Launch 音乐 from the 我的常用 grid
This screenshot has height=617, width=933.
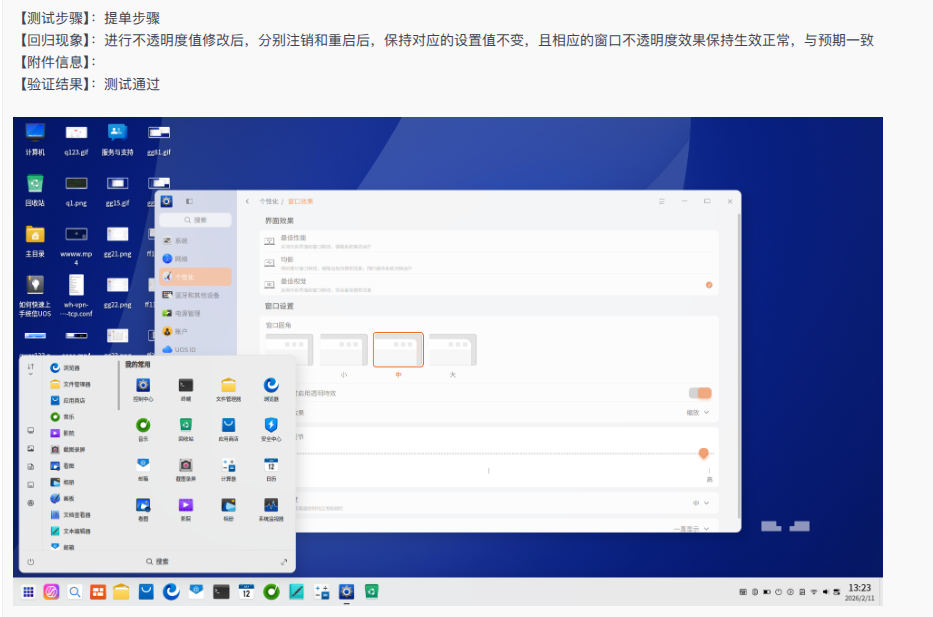pyautogui.click(x=143, y=428)
